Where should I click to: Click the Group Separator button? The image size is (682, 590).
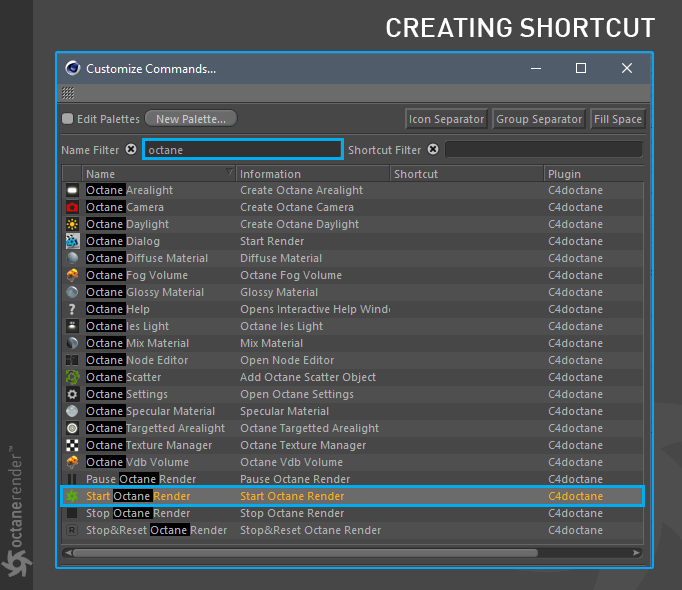click(539, 119)
